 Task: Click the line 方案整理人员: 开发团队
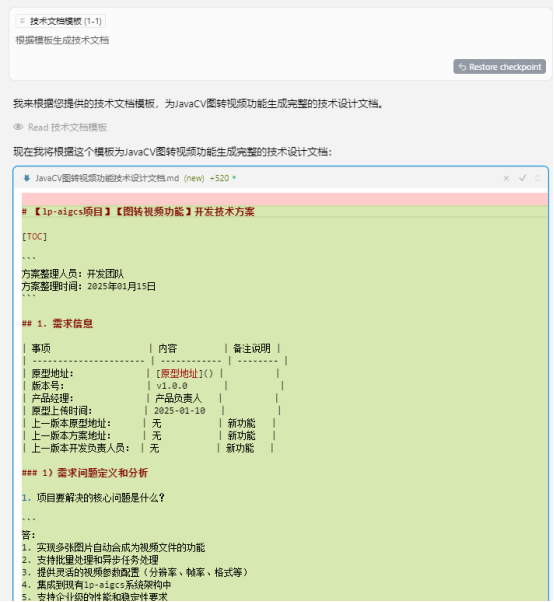coord(73,274)
